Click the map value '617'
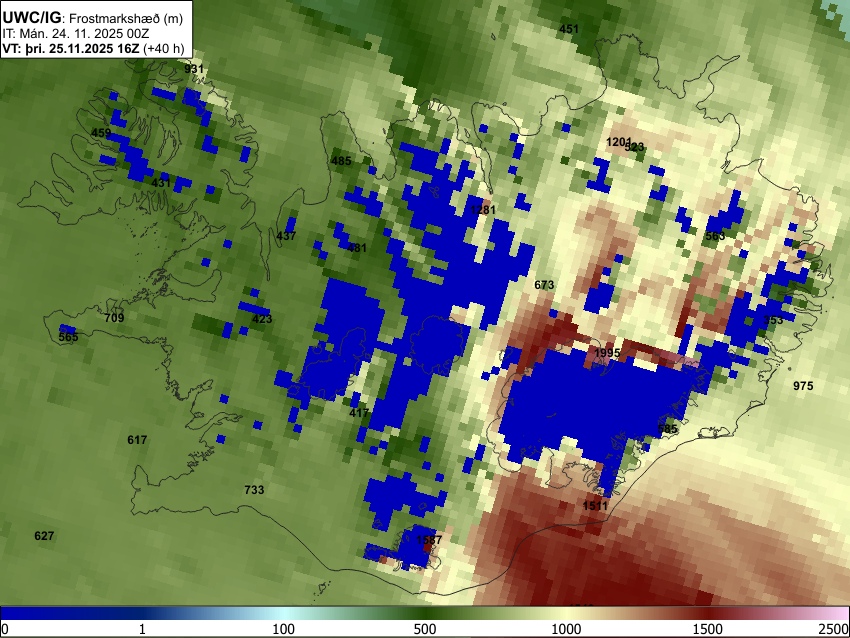 pyautogui.click(x=137, y=440)
